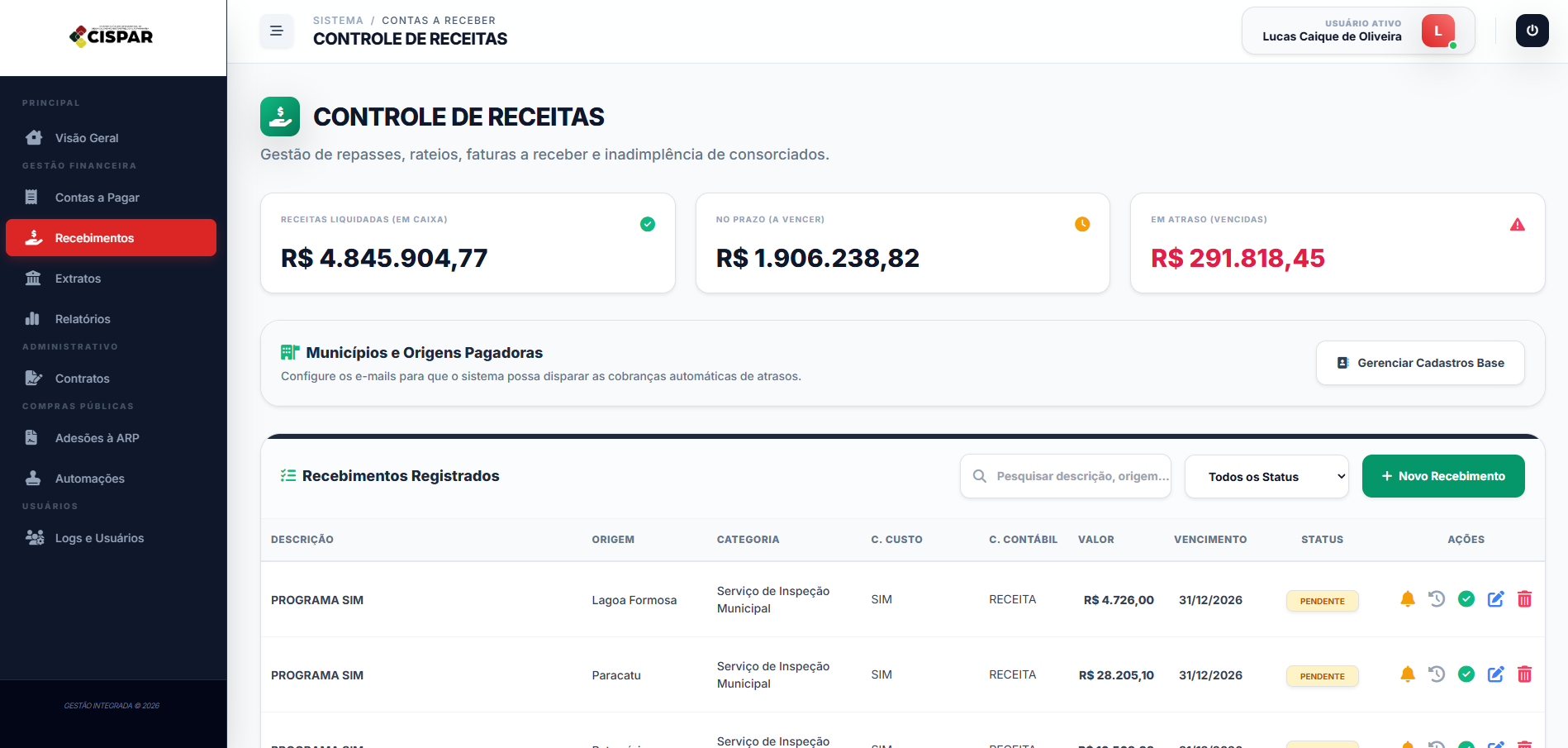Mark Lagoa Formosa row as received with check icon
Screen dimensions: 1568x748
point(1466,599)
